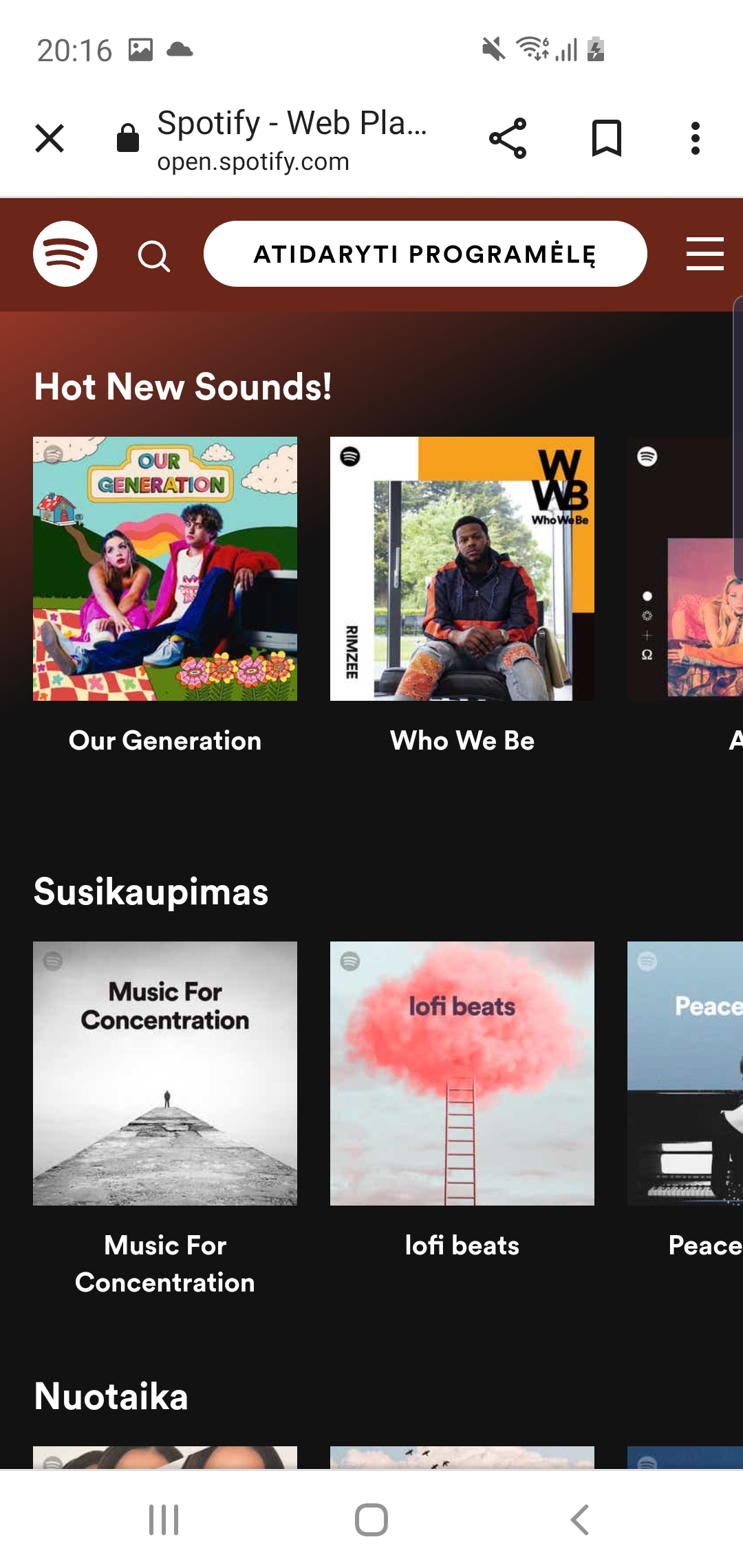Screen dimensions: 743x1568
Task: Tap the Android recent apps button
Action: tap(164, 1520)
